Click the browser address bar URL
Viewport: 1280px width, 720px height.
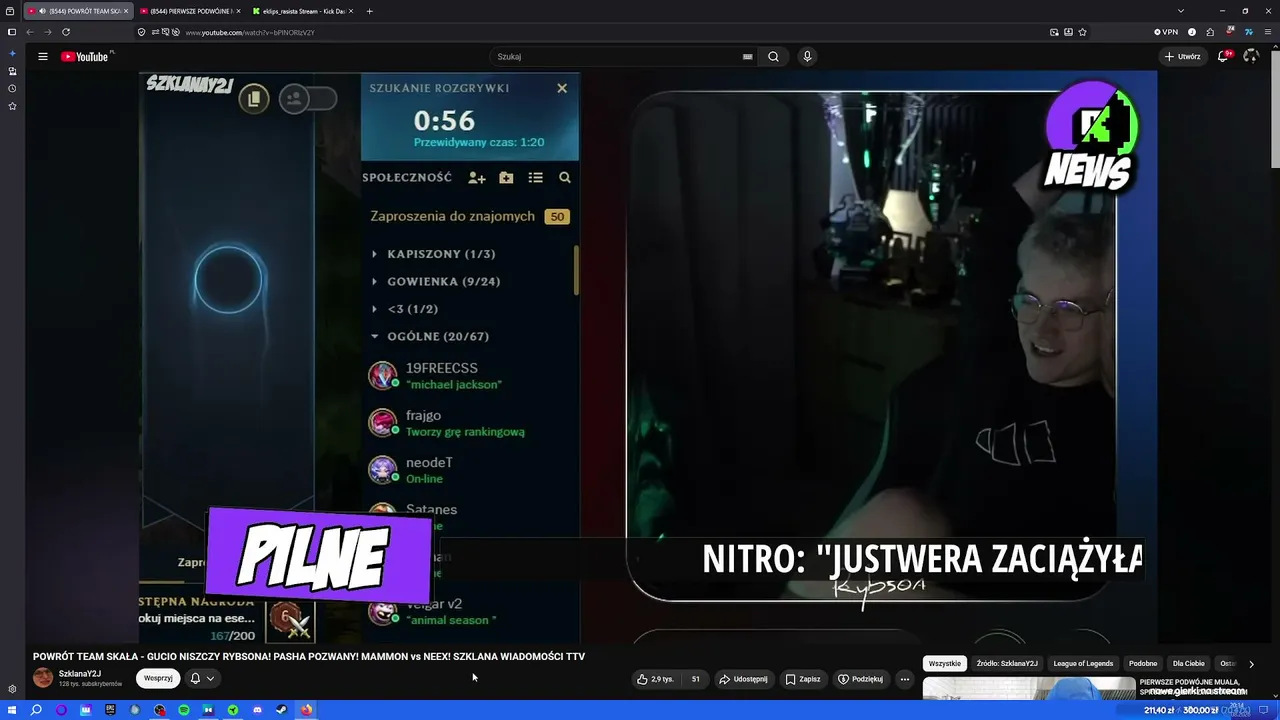250,32
